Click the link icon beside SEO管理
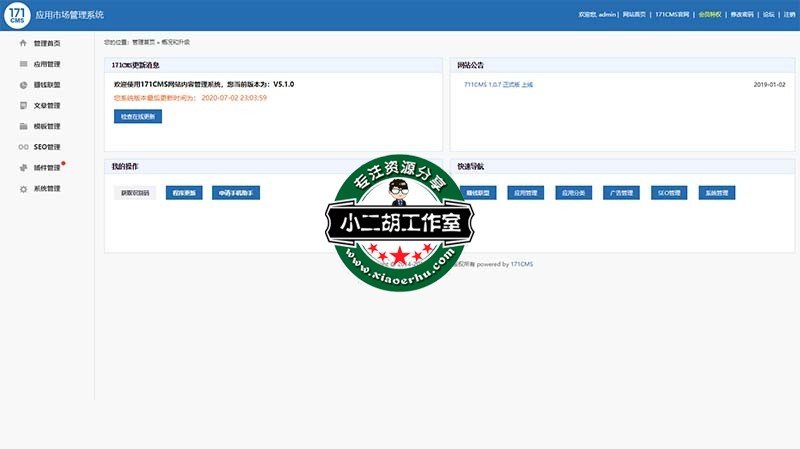The height and width of the screenshot is (449, 800). click(23, 147)
